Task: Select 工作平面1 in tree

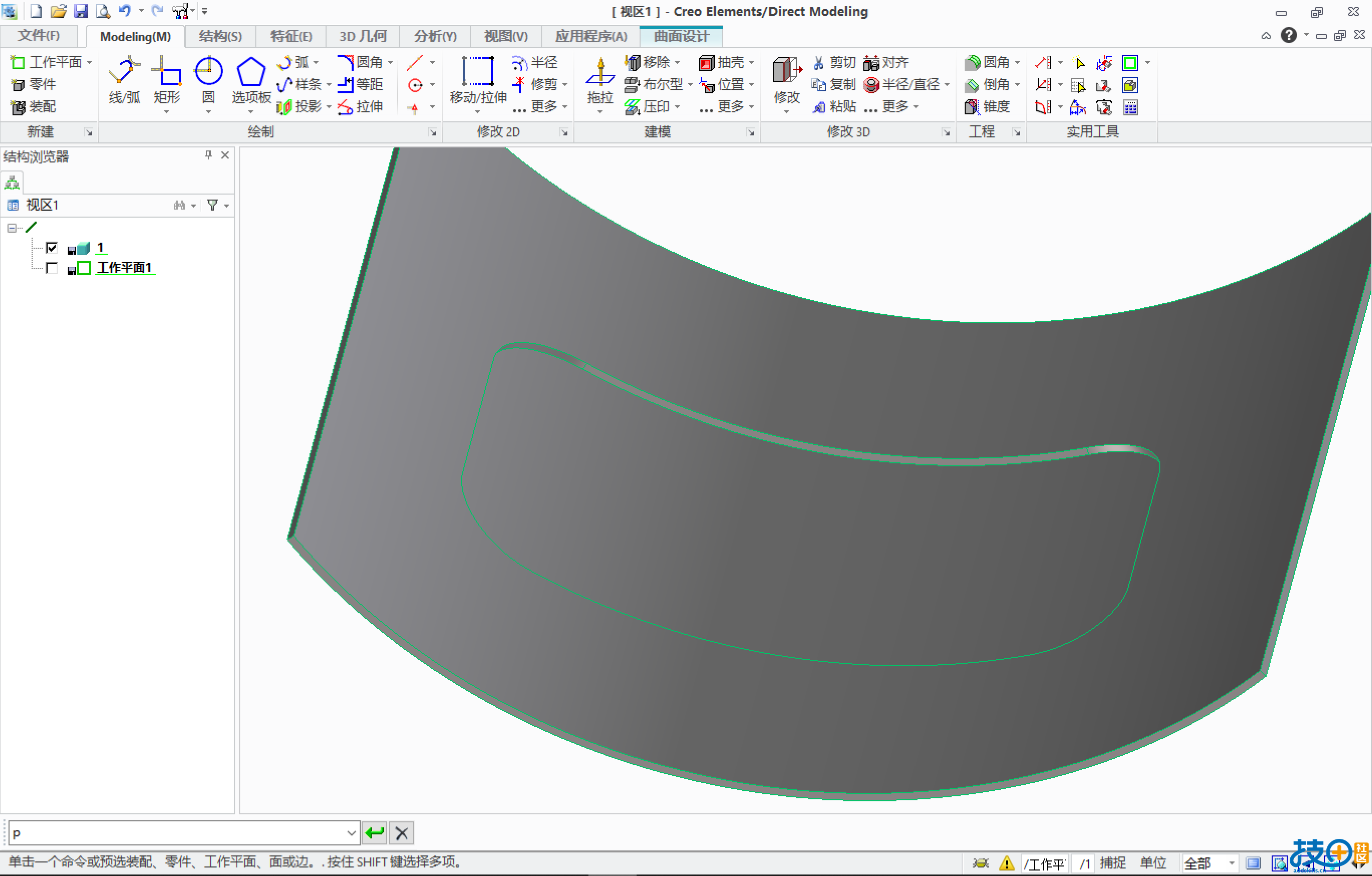Action: [x=124, y=268]
